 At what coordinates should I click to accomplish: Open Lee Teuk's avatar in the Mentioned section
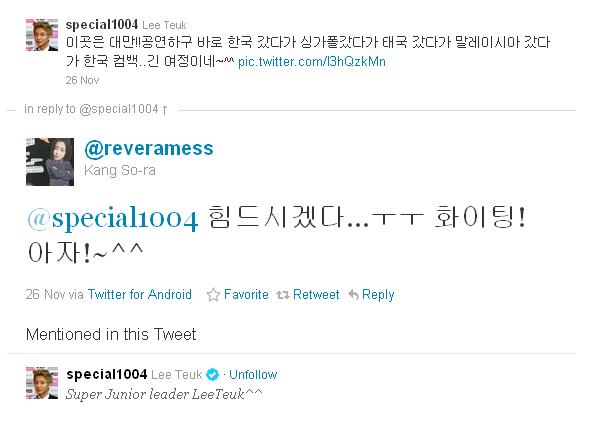coord(42,383)
